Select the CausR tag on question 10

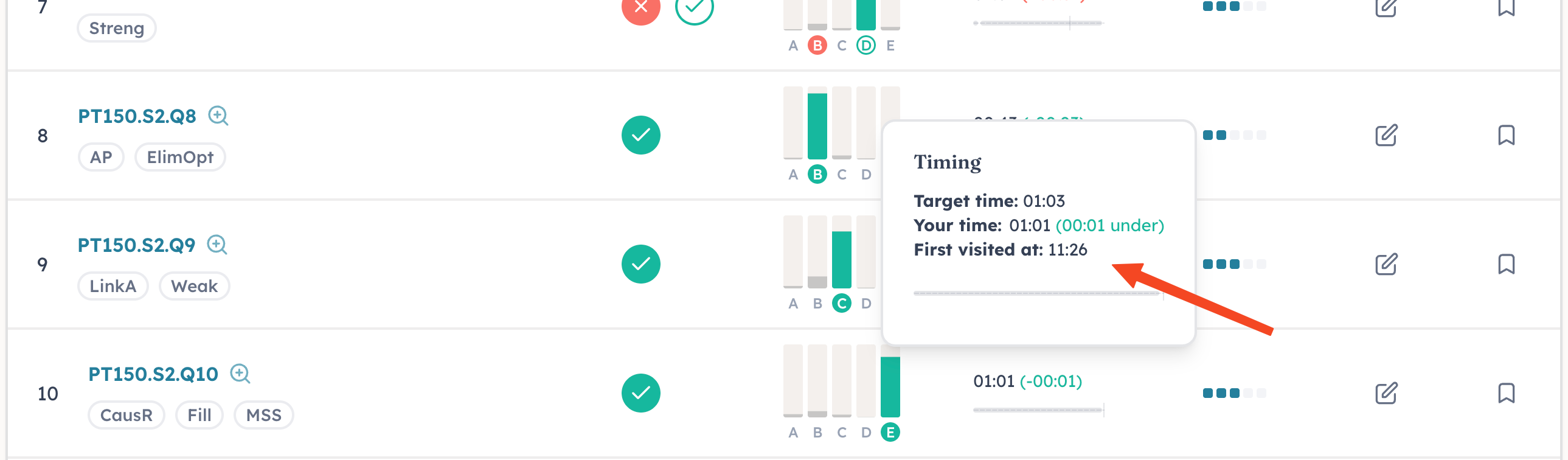click(x=126, y=416)
